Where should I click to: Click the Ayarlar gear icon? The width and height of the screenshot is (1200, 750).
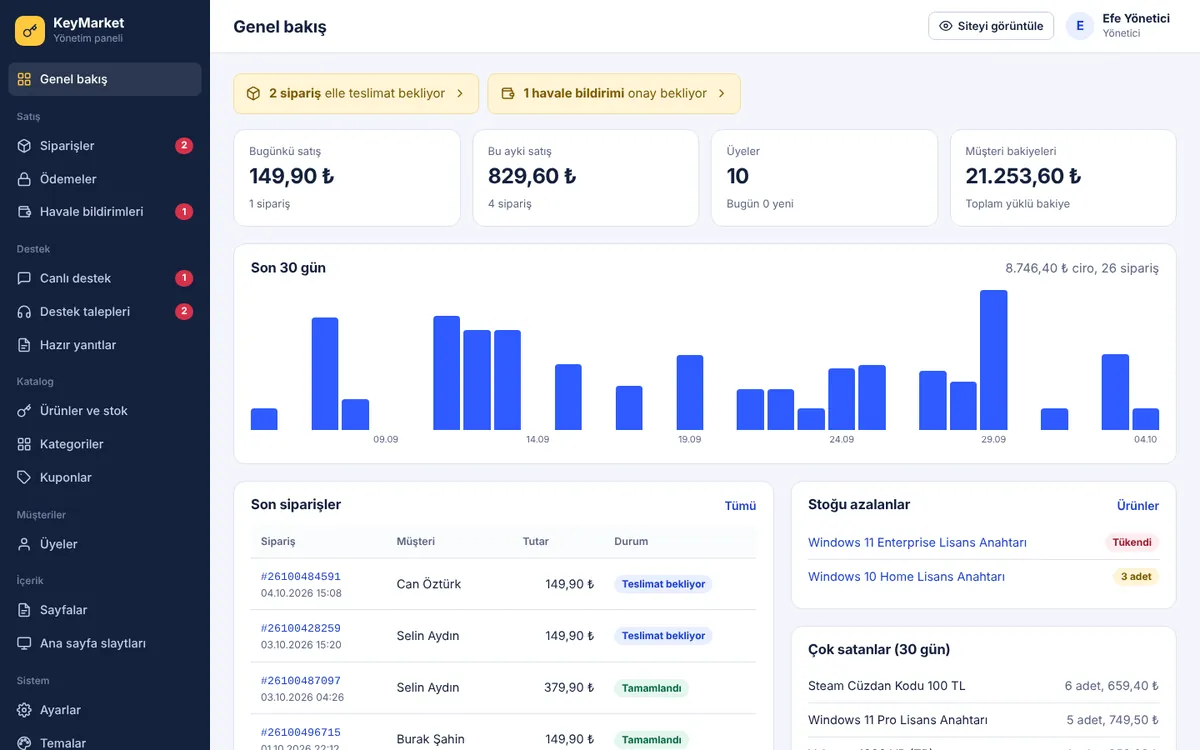(x=25, y=710)
